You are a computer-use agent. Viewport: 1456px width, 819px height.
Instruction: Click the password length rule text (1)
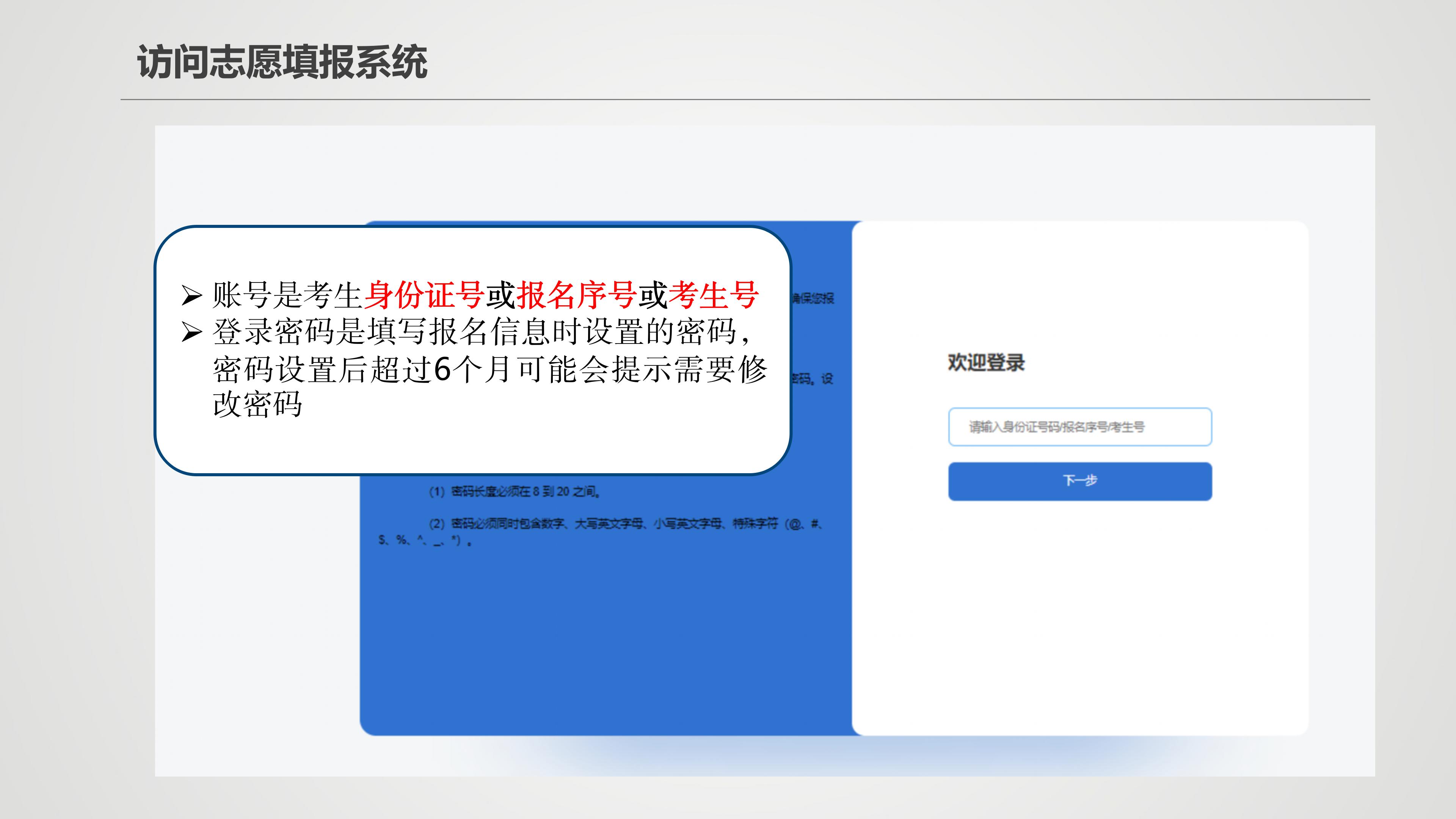point(515,492)
